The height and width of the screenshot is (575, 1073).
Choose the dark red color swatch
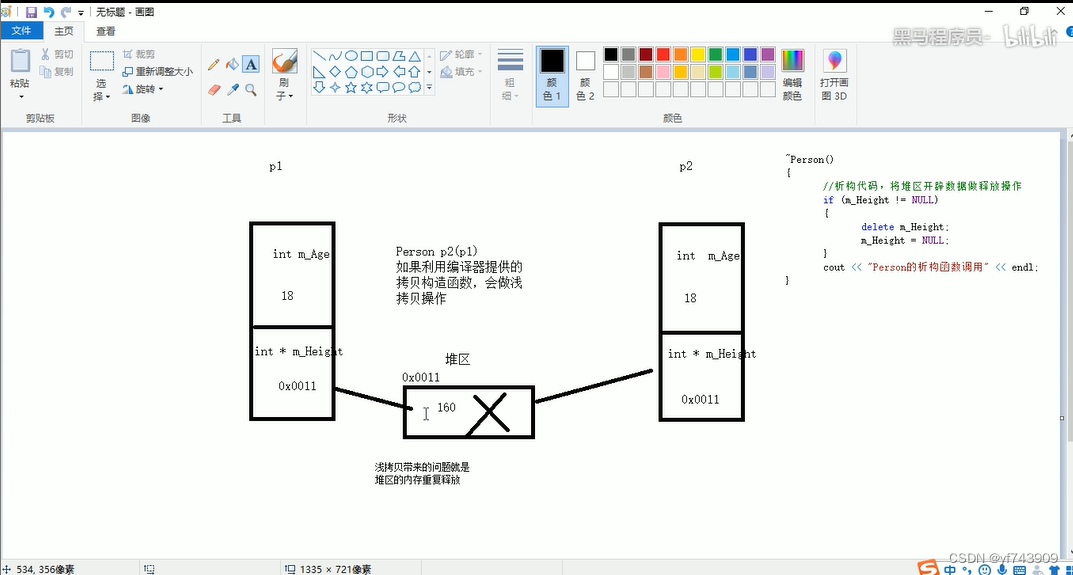click(x=645, y=54)
